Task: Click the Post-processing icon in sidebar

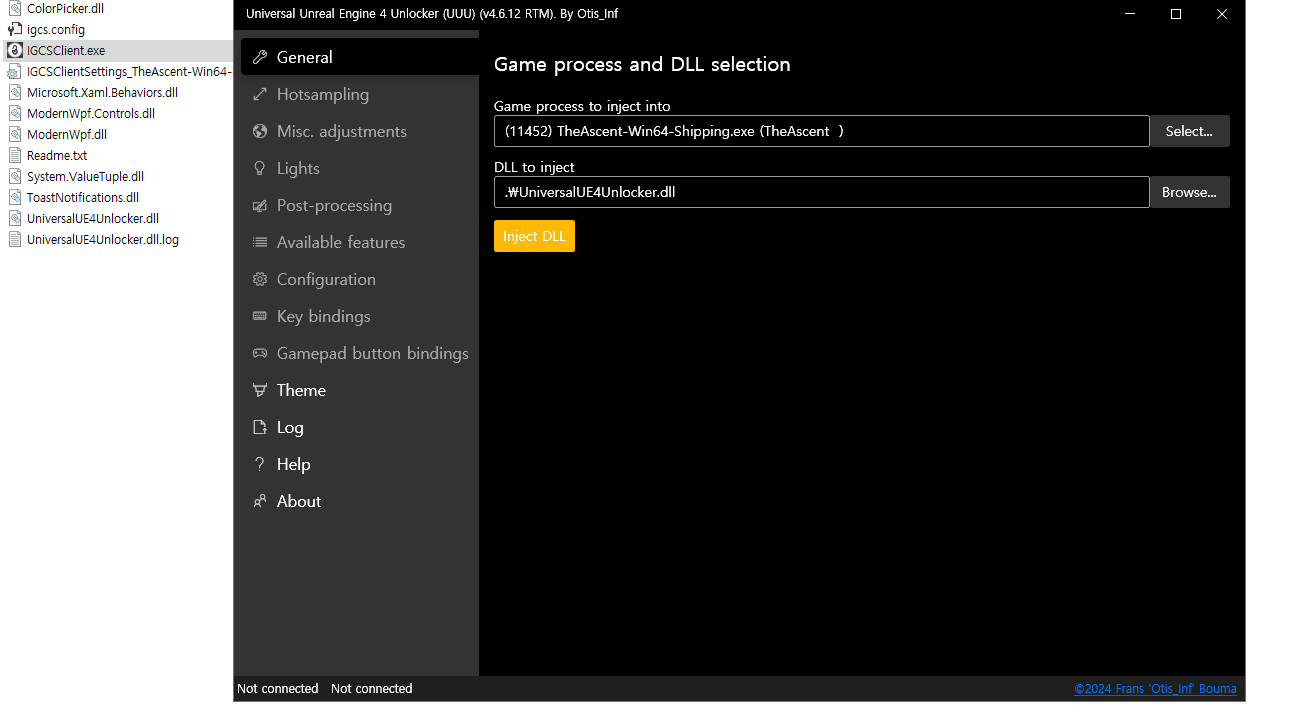Action: pyautogui.click(x=260, y=205)
